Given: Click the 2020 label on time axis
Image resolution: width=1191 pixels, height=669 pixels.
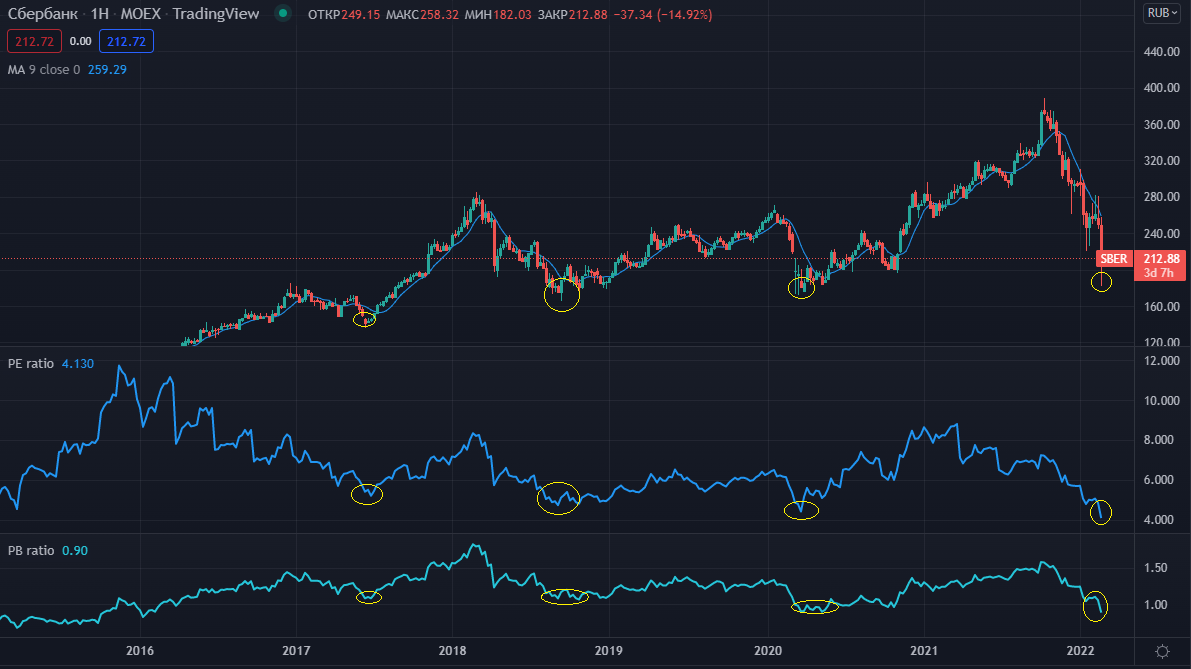Looking at the screenshot, I should point(768,651).
